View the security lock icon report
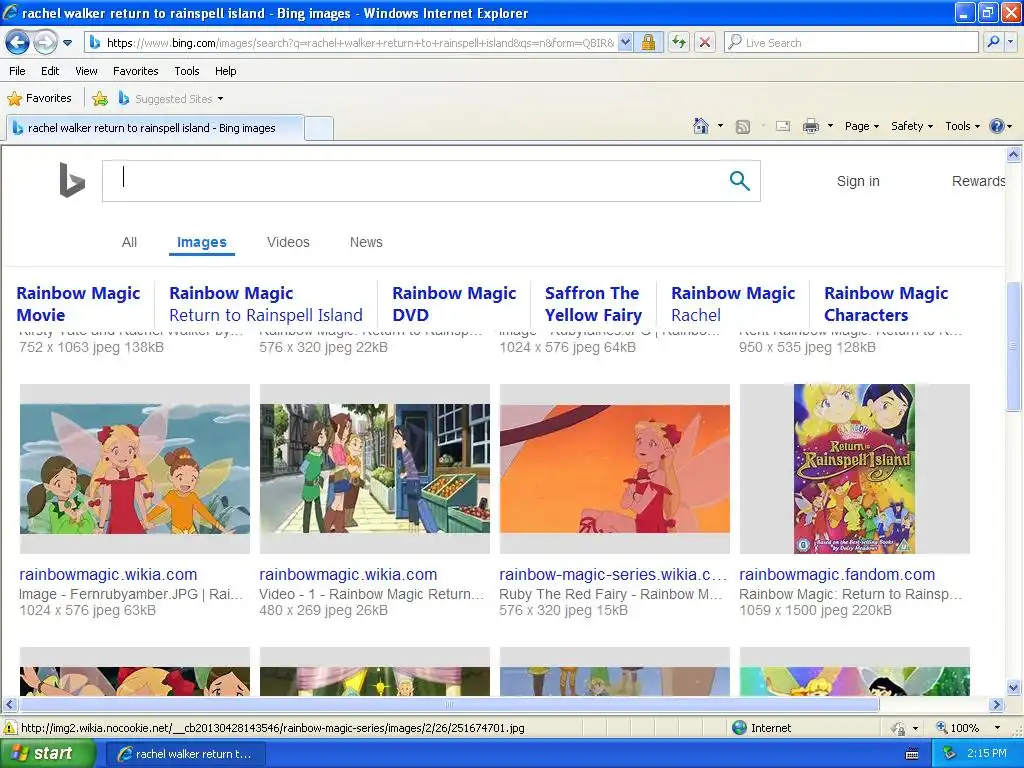 (x=648, y=43)
